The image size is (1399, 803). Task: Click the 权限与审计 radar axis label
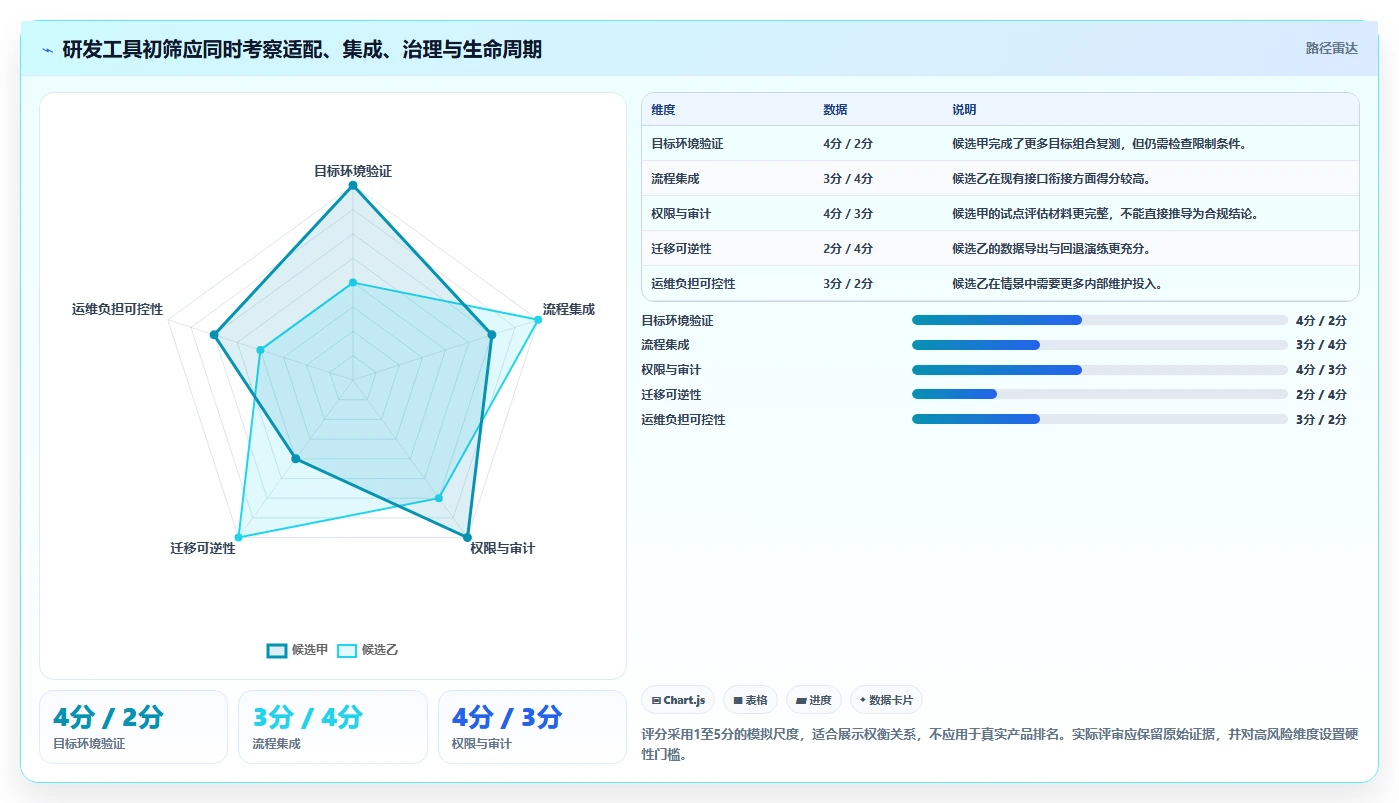pyautogui.click(x=502, y=548)
